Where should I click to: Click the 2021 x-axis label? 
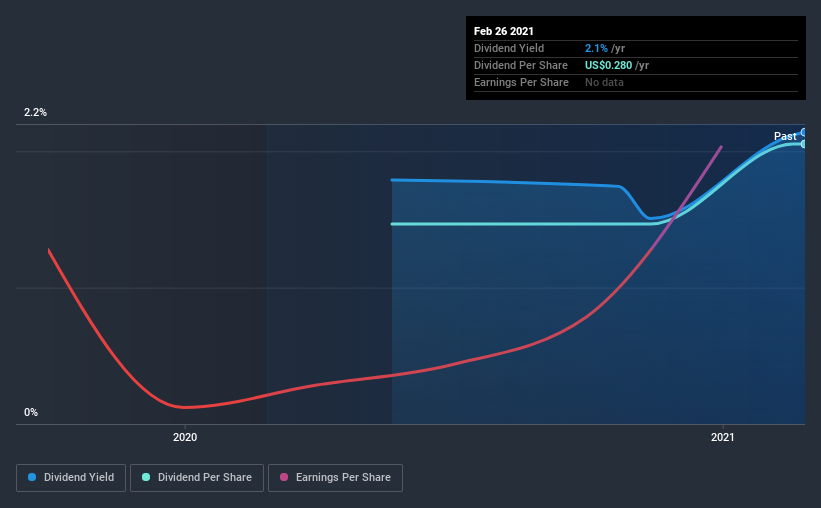coord(723,437)
